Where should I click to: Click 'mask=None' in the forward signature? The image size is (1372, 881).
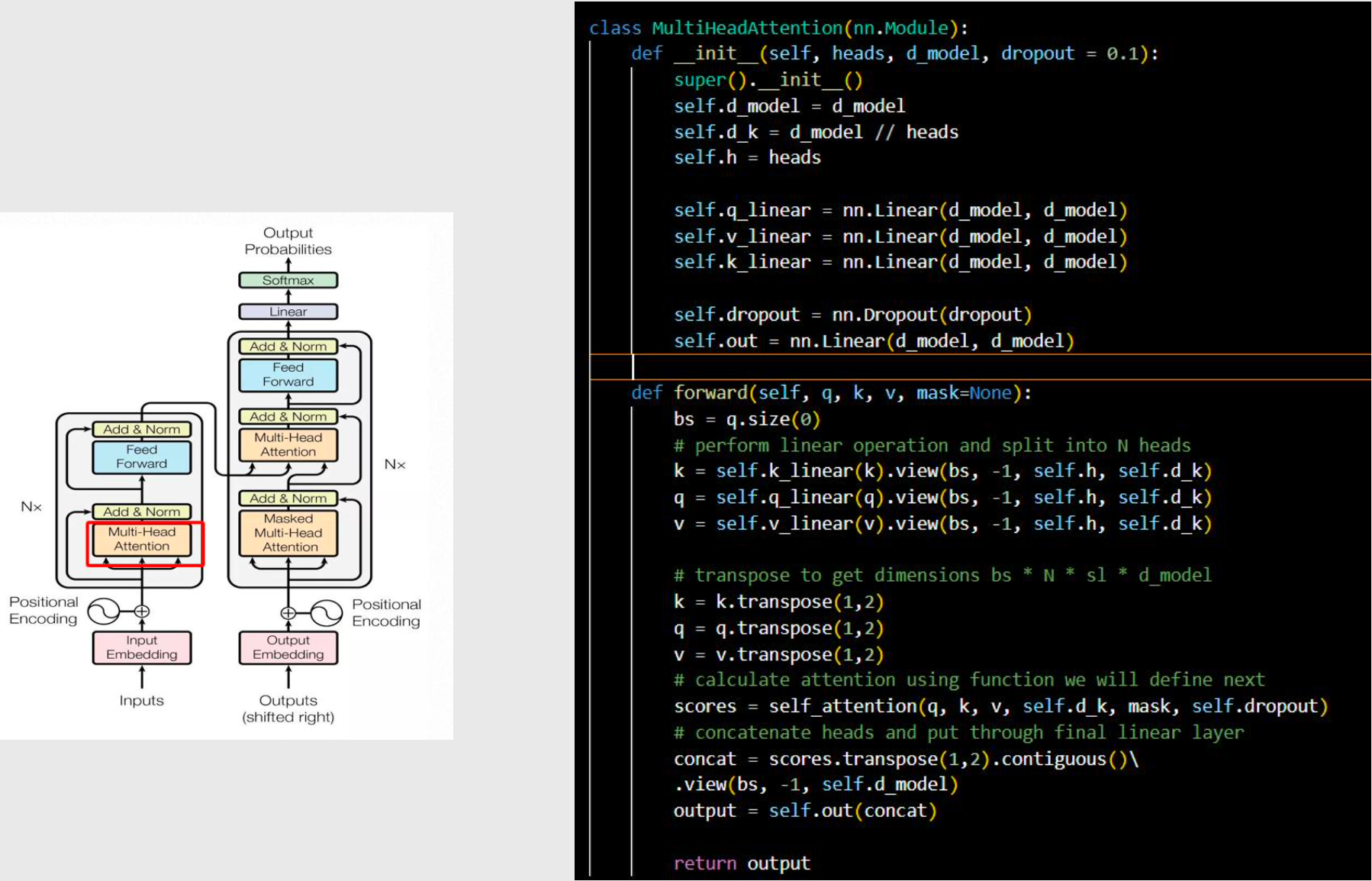pyautogui.click(x=964, y=393)
